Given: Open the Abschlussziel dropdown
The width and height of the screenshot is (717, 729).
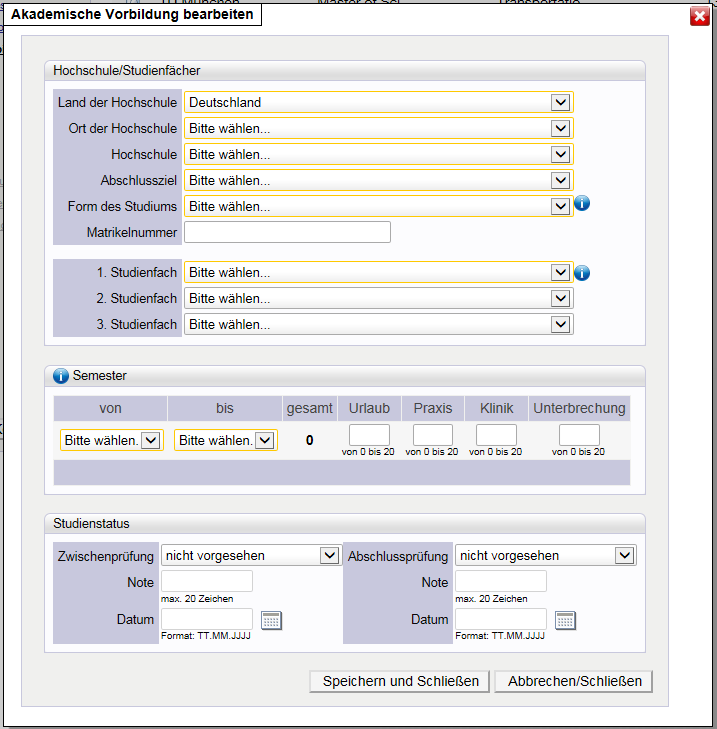Looking at the screenshot, I should [x=378, y=180].
